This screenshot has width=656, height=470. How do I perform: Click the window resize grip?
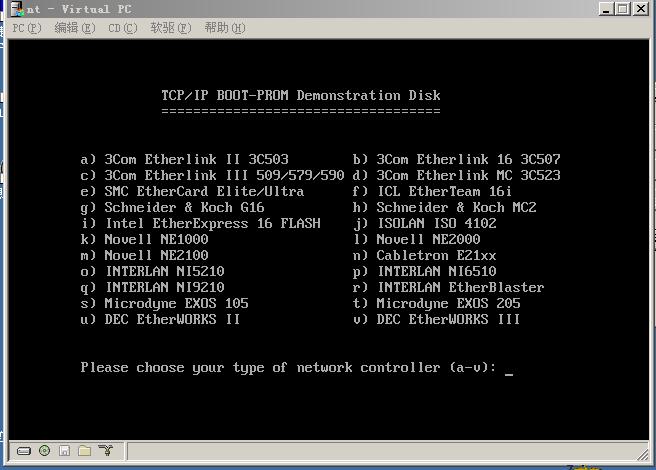click(642, 454)
